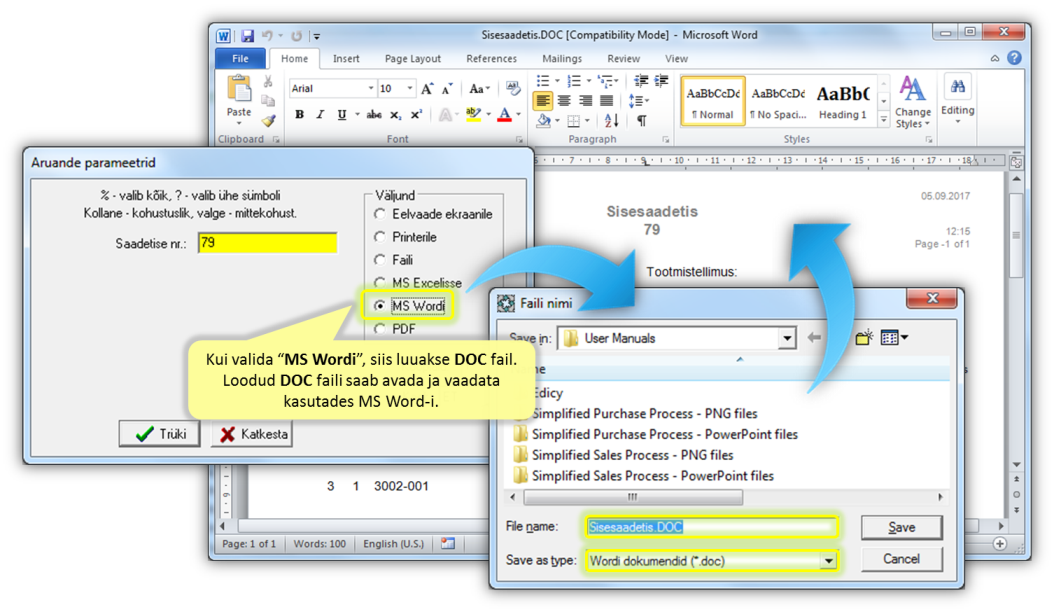Click Grow Font icon in Word ribbon
Screen dimensions: 1054x612
click(x=428, y=89)
